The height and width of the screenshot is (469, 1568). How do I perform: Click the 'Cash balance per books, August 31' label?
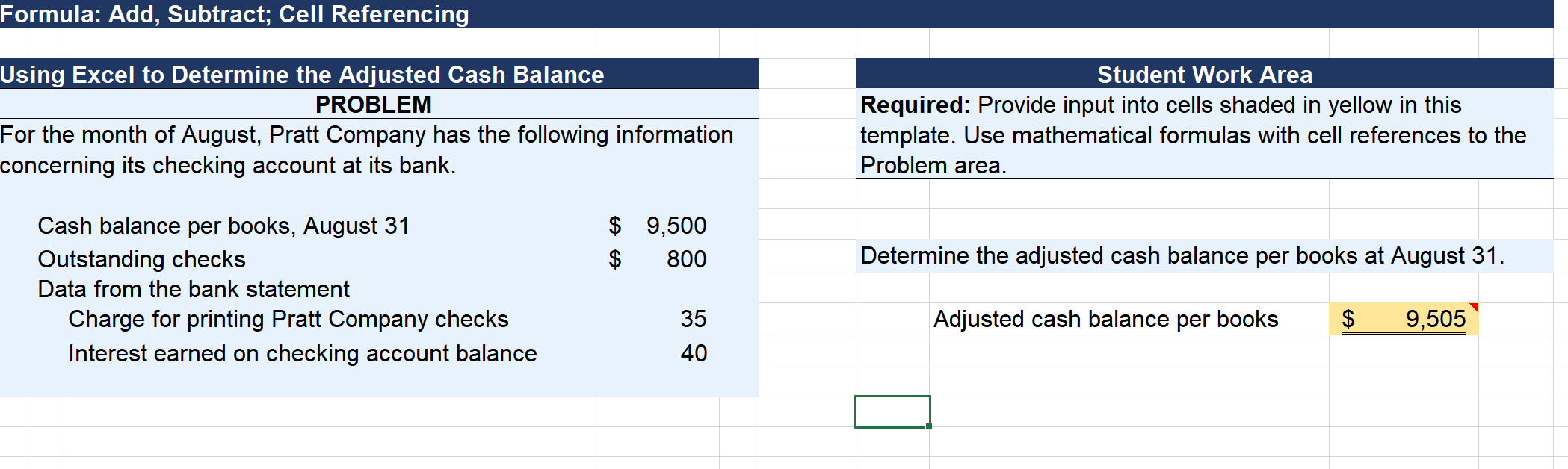pyautogui.click(x=223, y=226)
